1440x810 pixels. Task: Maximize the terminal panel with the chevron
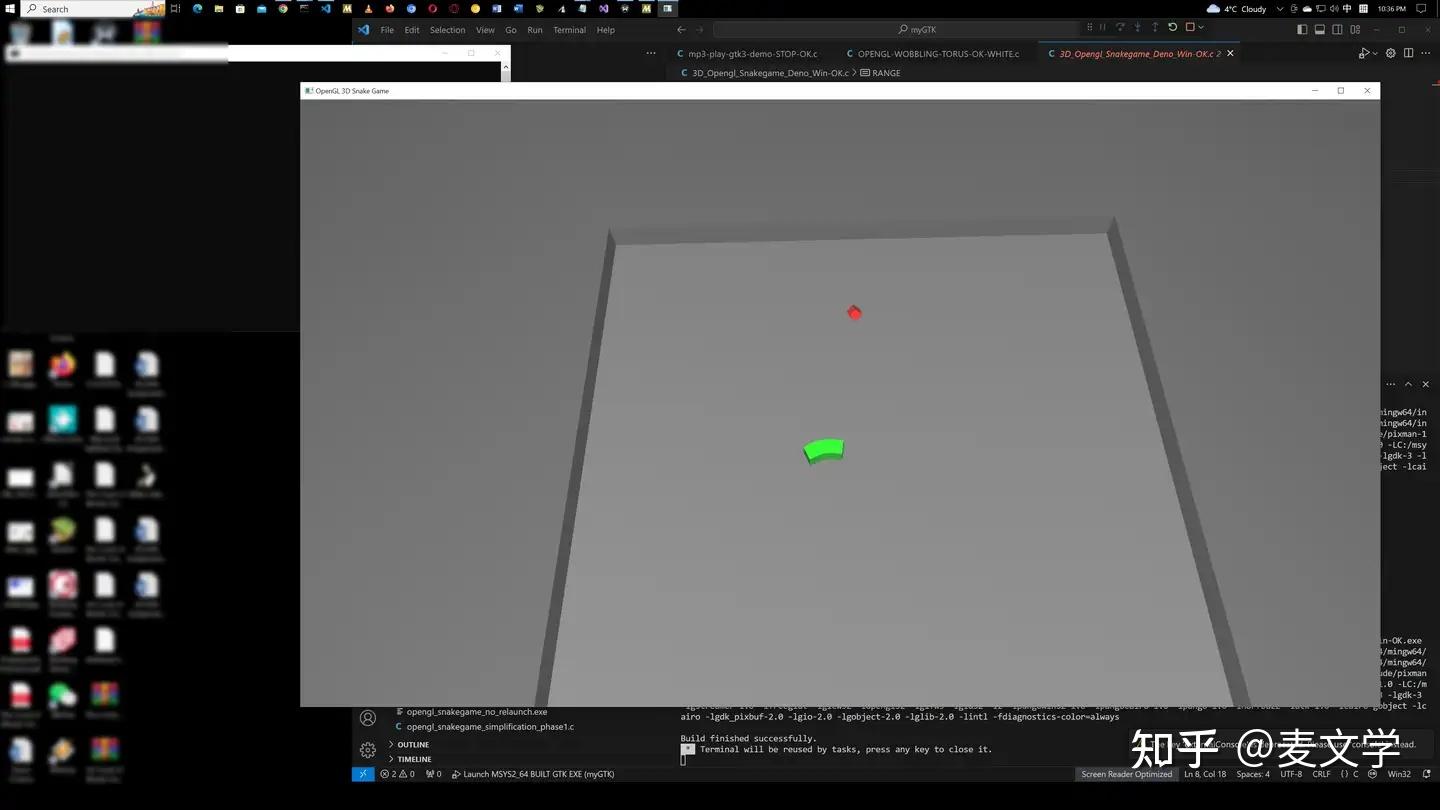pyautogui.click(x=1408, y=384)
